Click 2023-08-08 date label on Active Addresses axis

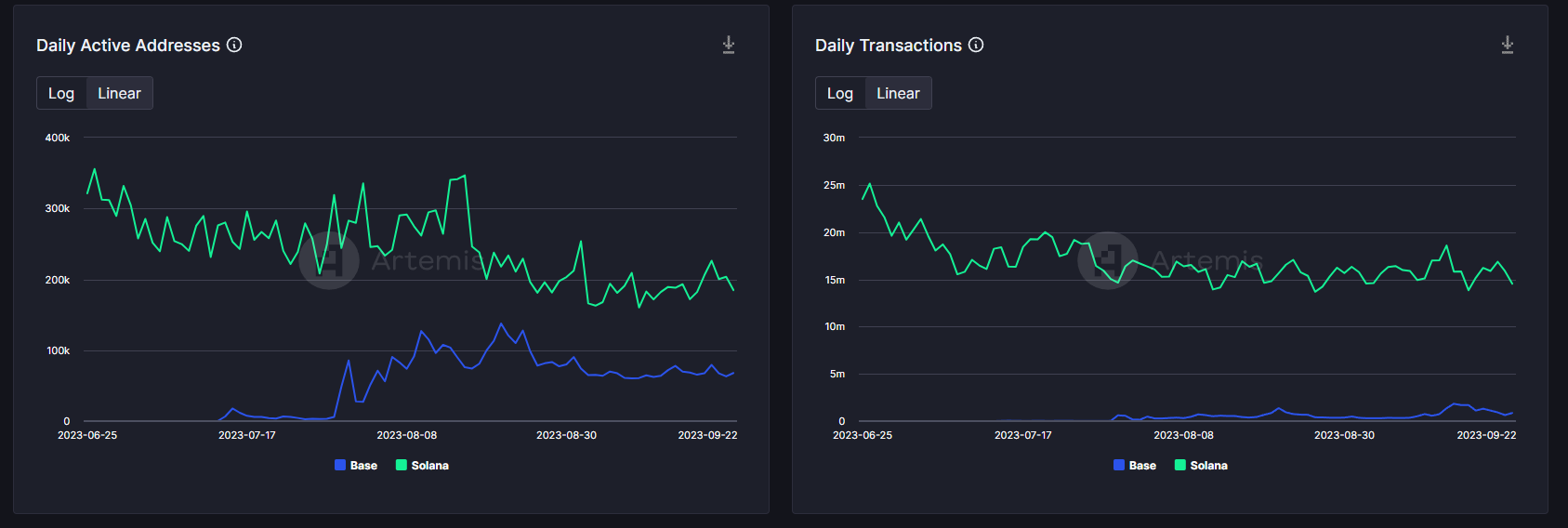pos(406,435)
